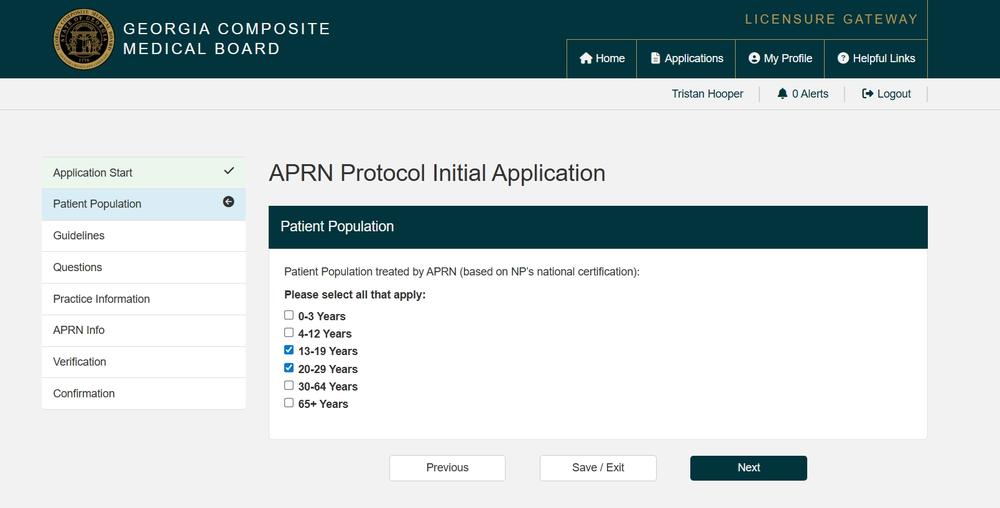Screen dimensions: 1000x508
Task: Click the Applications document icon
Action: pos(656,59)
